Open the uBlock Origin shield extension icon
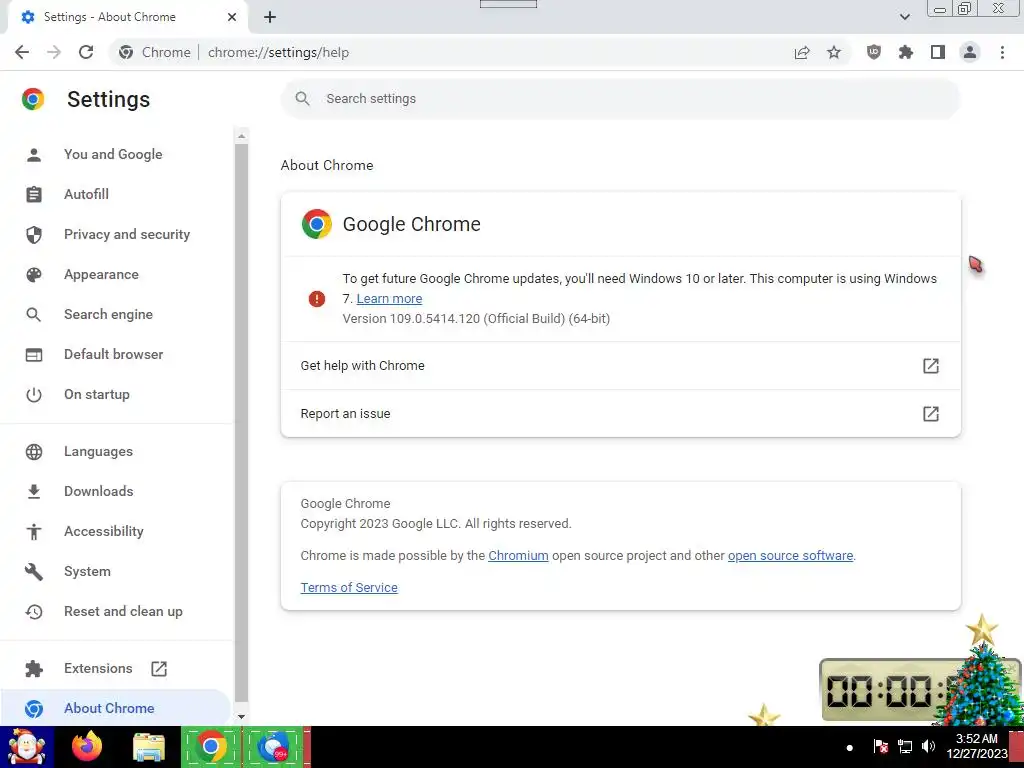Image resolution: width=1024 pixels, height=768 pixels. (873, 52)
